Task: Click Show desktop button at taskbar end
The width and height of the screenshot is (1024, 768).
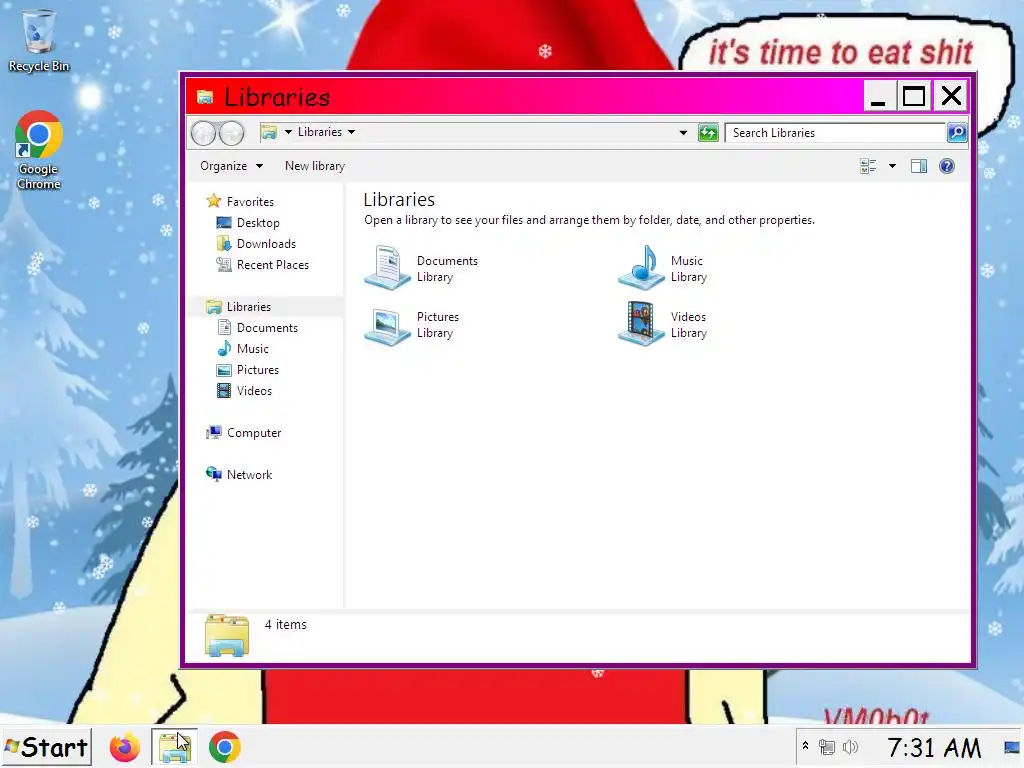Action: coord(1012,747)
